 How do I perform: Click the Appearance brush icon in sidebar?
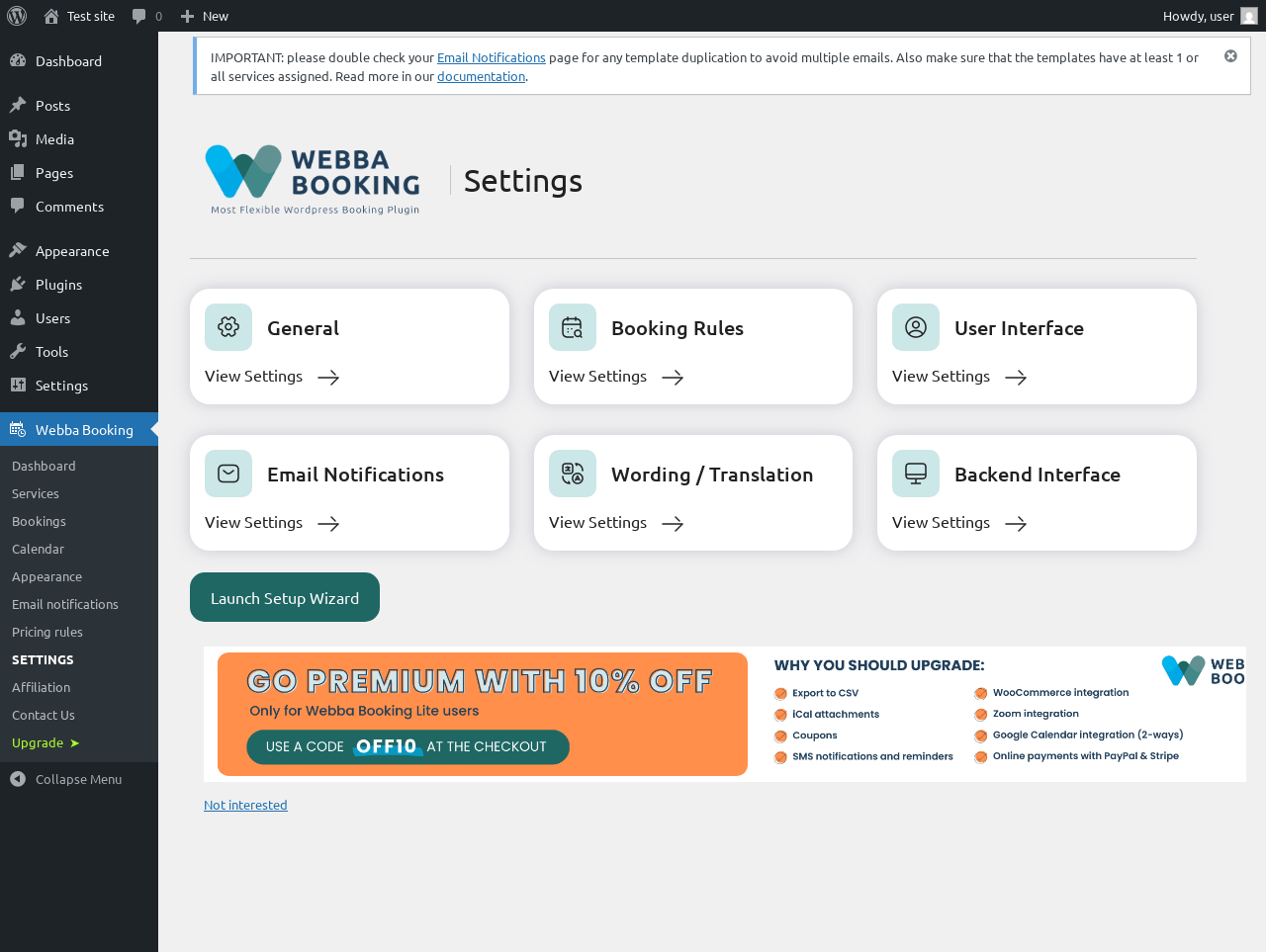tap(18, 250)
